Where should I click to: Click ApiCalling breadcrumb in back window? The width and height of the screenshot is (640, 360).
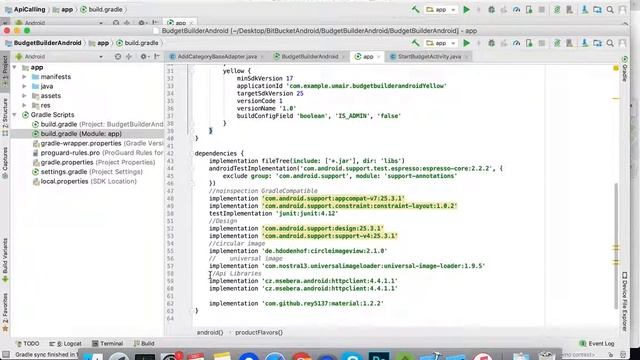click(25, 9)
